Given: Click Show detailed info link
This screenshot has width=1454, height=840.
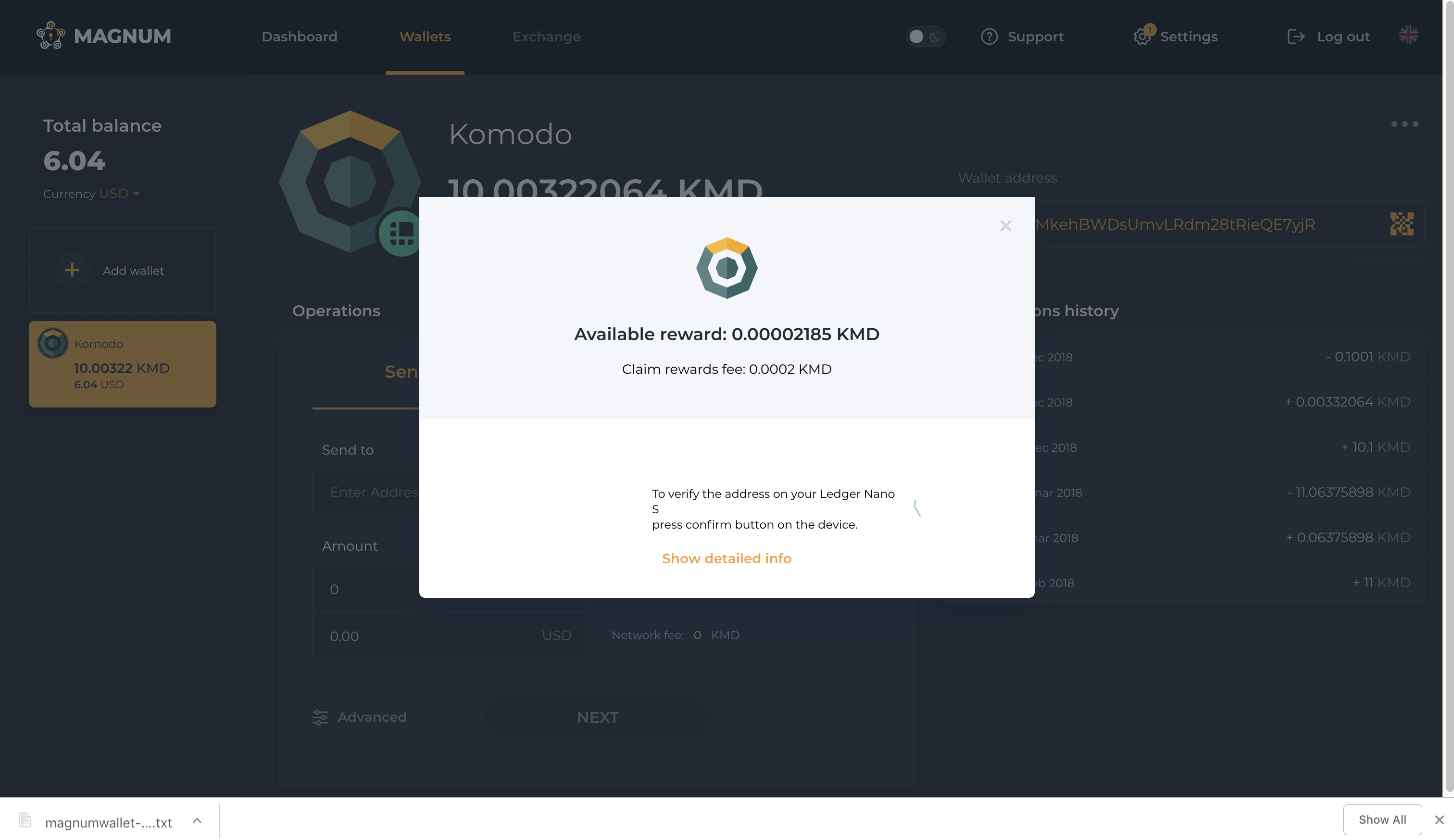Looking at the screenshot, I should coord(726,558).
